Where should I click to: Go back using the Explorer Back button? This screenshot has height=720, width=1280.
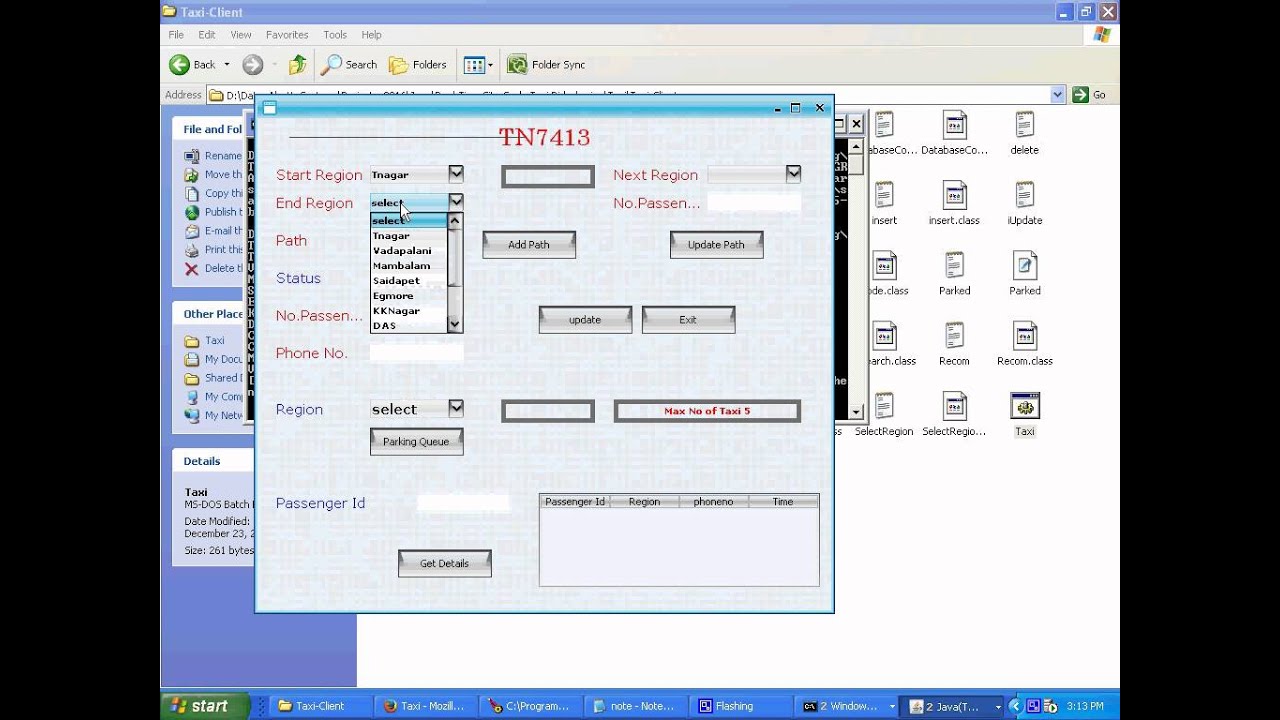[193, 65]
